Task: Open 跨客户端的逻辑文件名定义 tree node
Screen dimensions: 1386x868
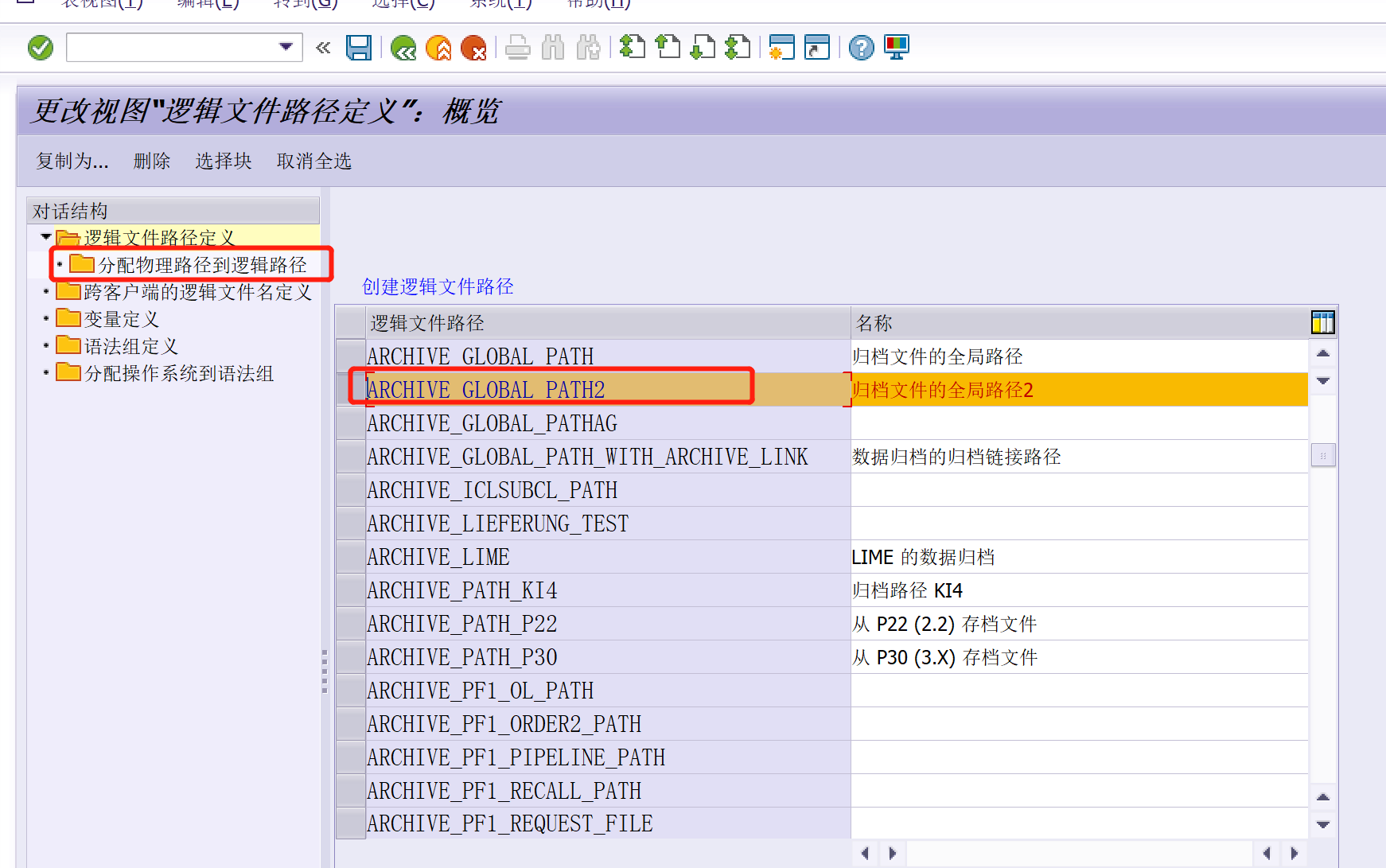Action: click(x=197, y=292)
